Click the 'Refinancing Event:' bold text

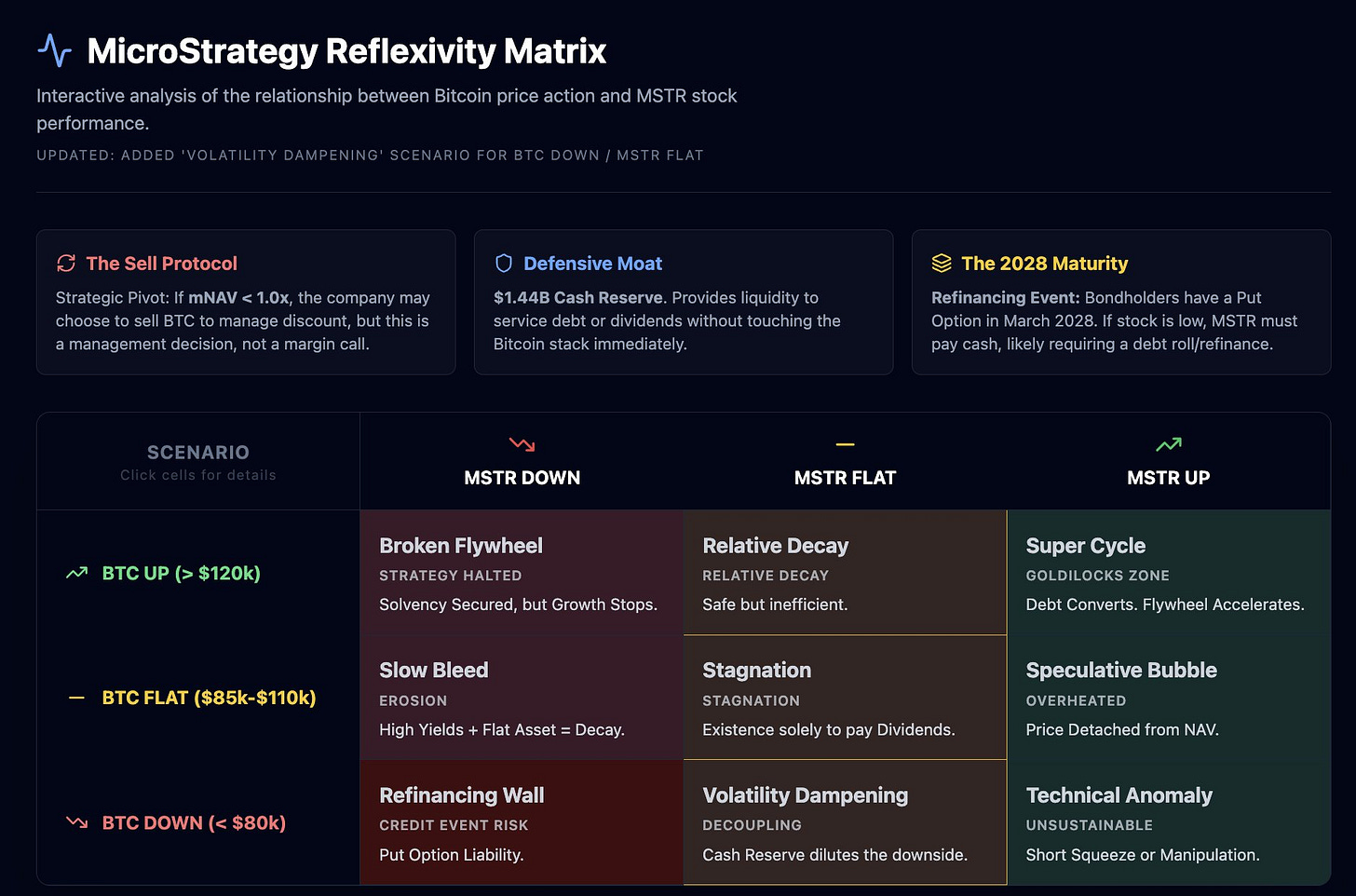[1006, 298]
